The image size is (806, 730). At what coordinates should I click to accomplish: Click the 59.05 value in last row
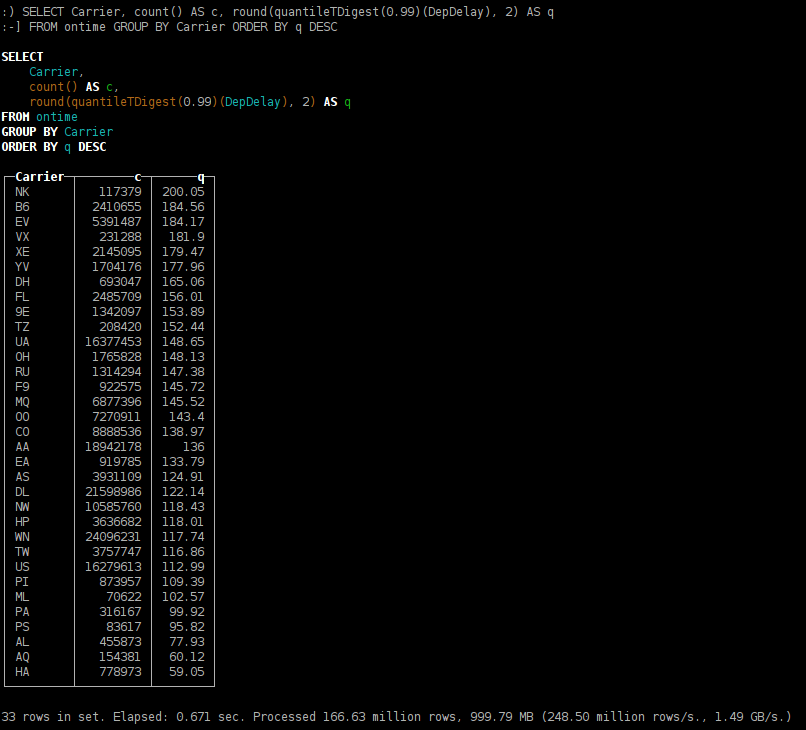pos(186,672)
